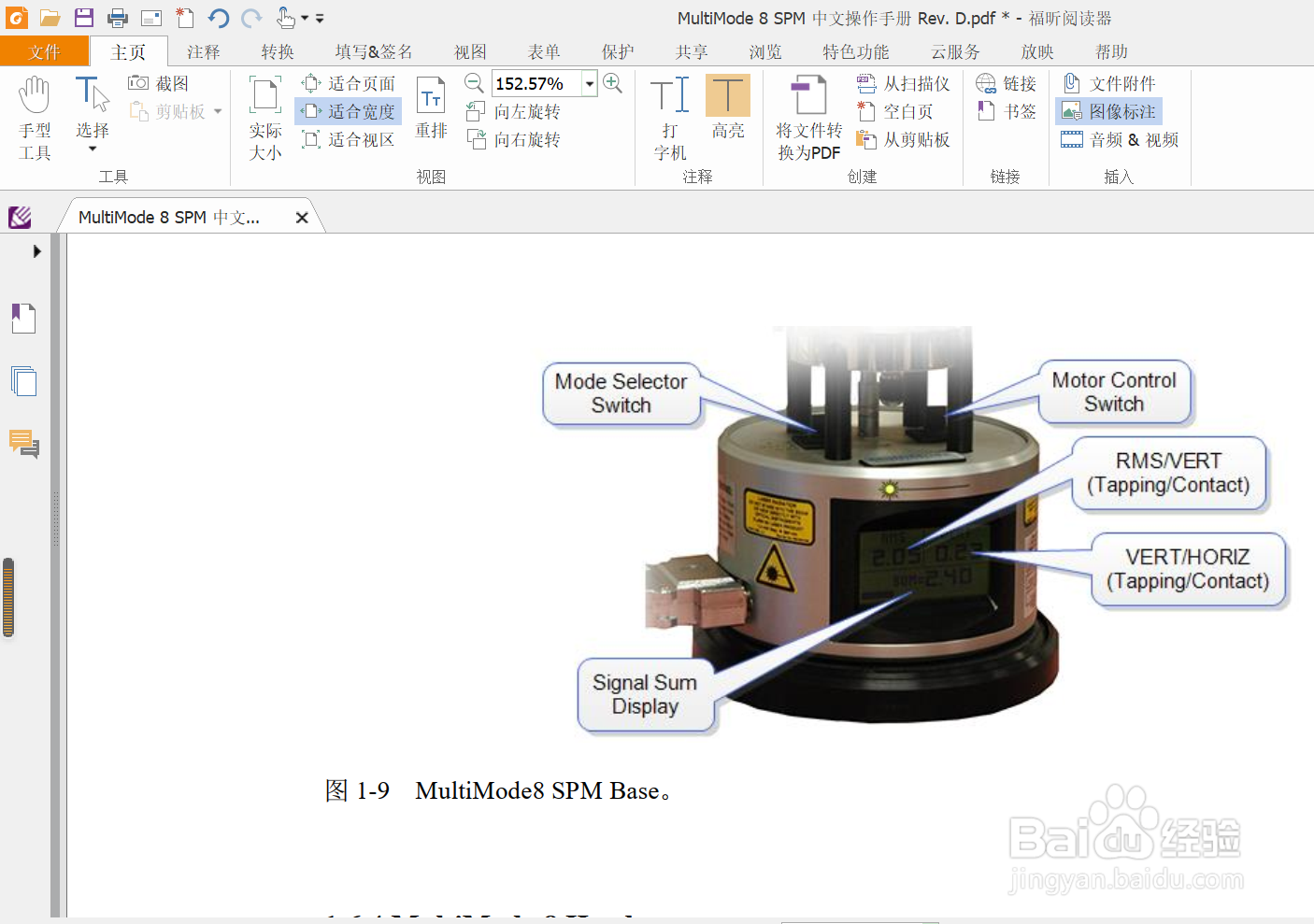This screenshot has height=924, width=1314.
Task: Activate the 打字机 typewriter tool
Action: 670,119
